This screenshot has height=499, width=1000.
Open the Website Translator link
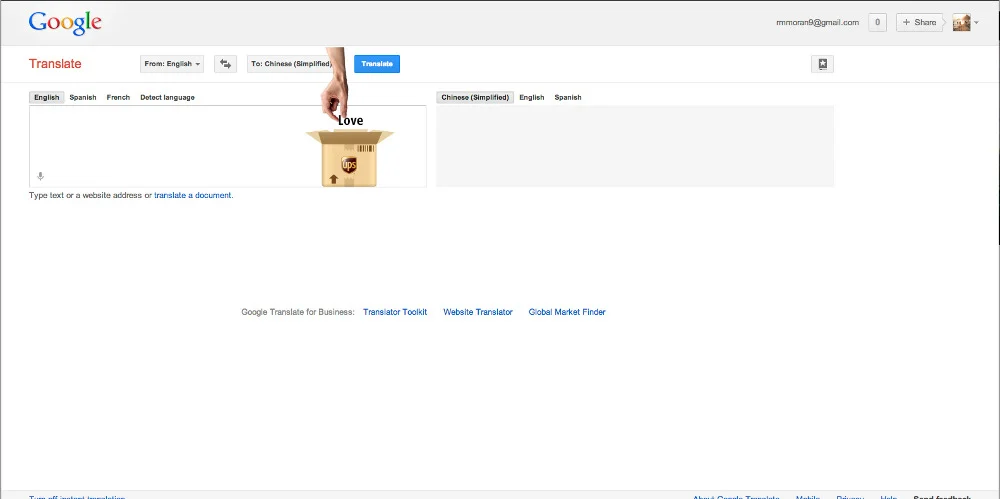tap(478, 312)
